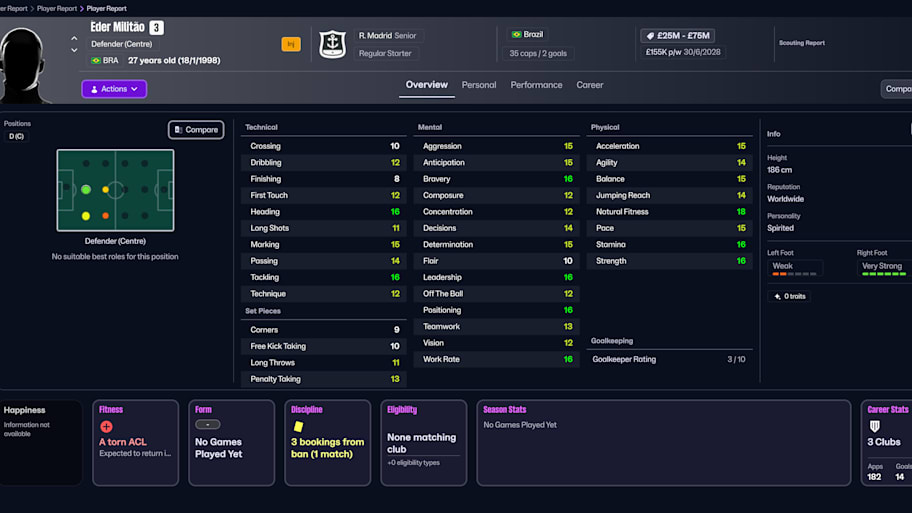Click the Regular Starter status
Image resolution: width=912 pixels, height=513 pixels.
385,54
